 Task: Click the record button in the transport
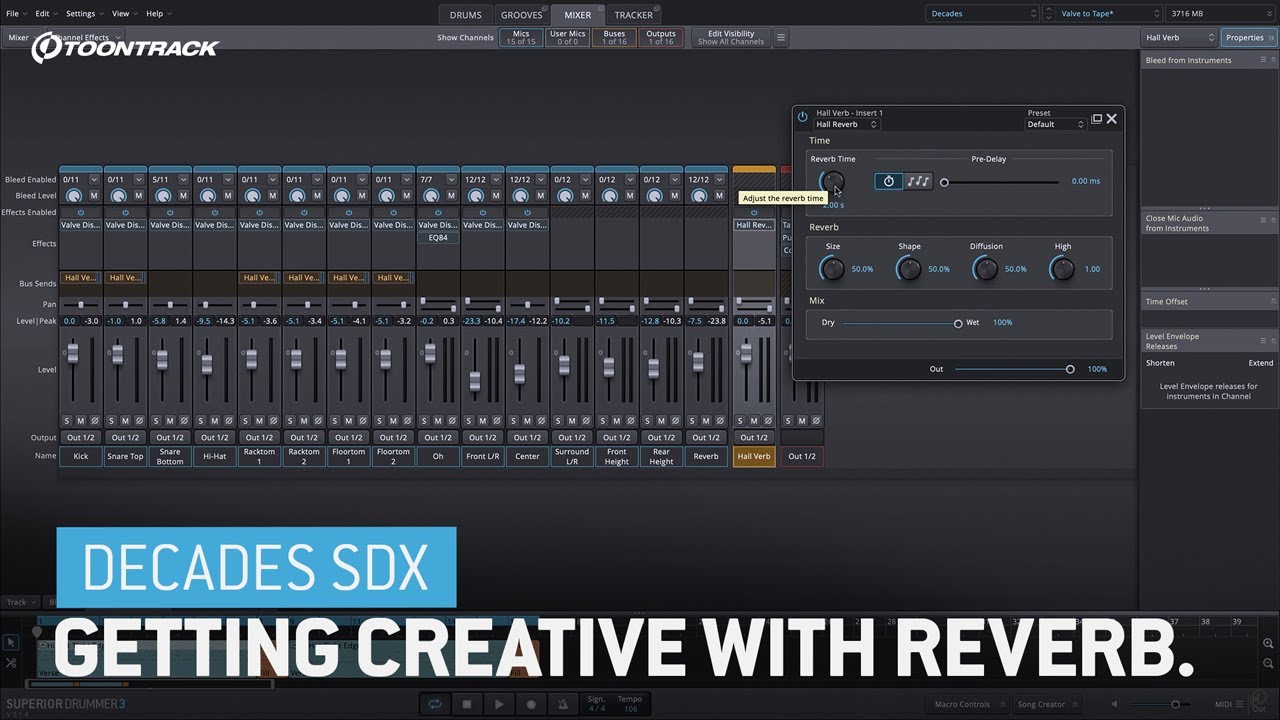point(531,704)
